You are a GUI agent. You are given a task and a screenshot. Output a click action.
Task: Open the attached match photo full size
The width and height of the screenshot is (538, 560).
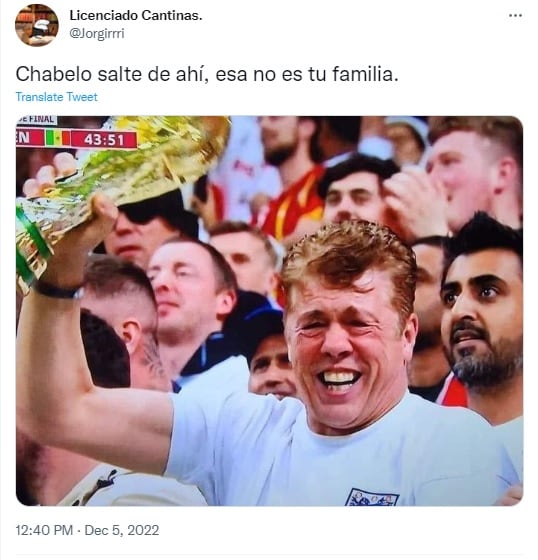pyautogui.click(x=269, y=310)
